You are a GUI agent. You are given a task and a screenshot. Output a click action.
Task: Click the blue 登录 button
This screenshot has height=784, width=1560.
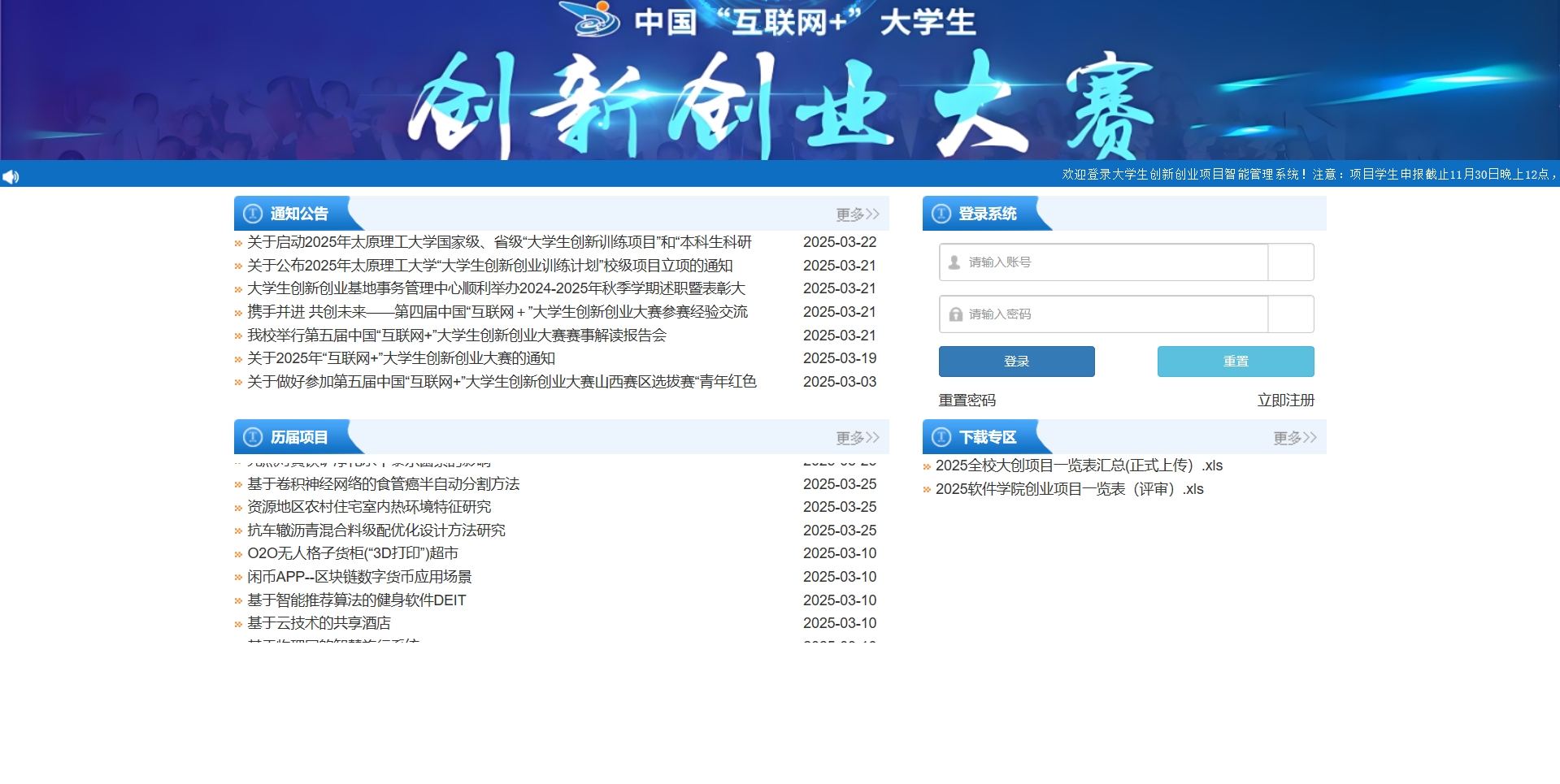(x=1017, y=362)
